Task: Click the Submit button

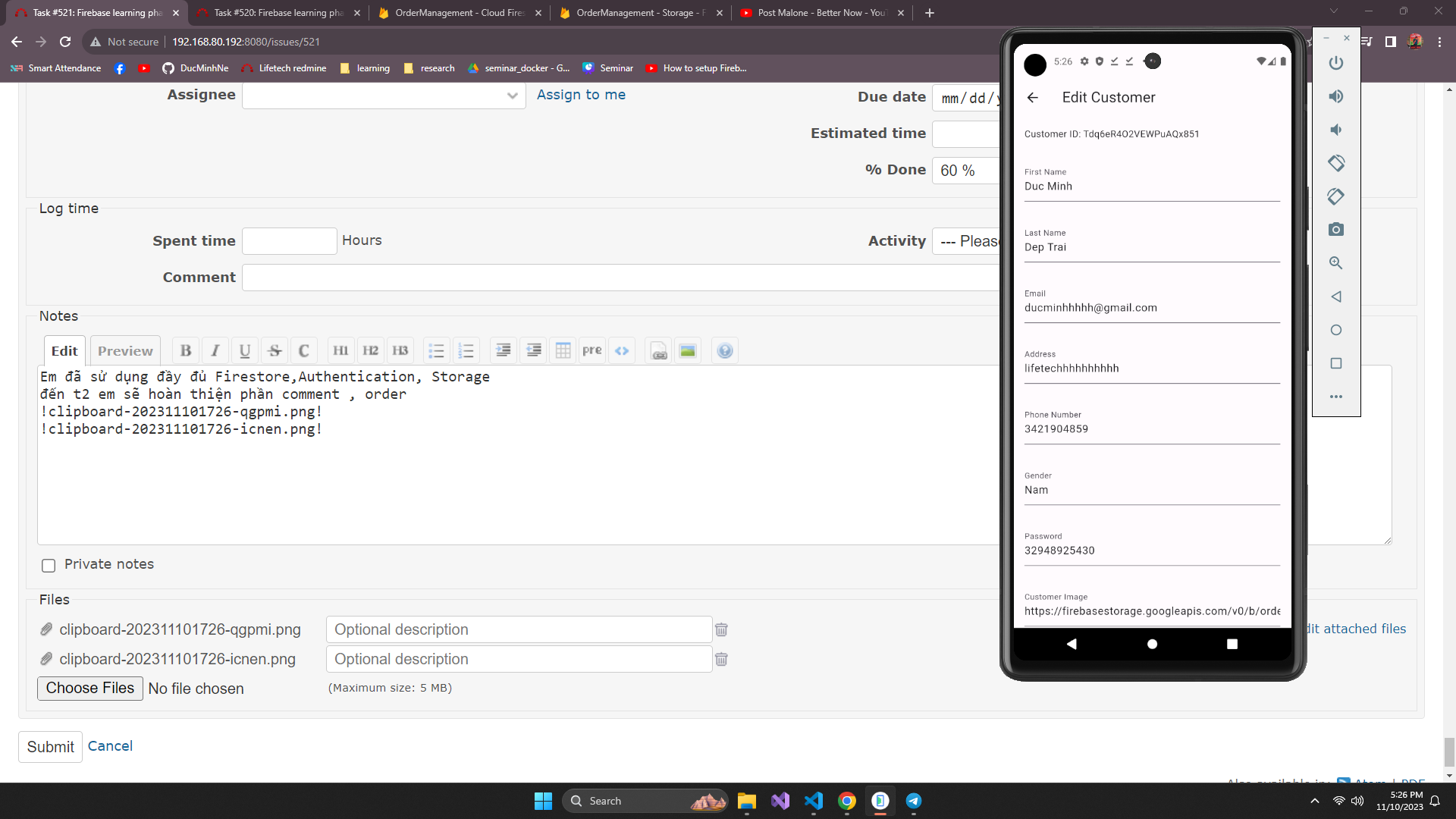Action: coord(50,747)
